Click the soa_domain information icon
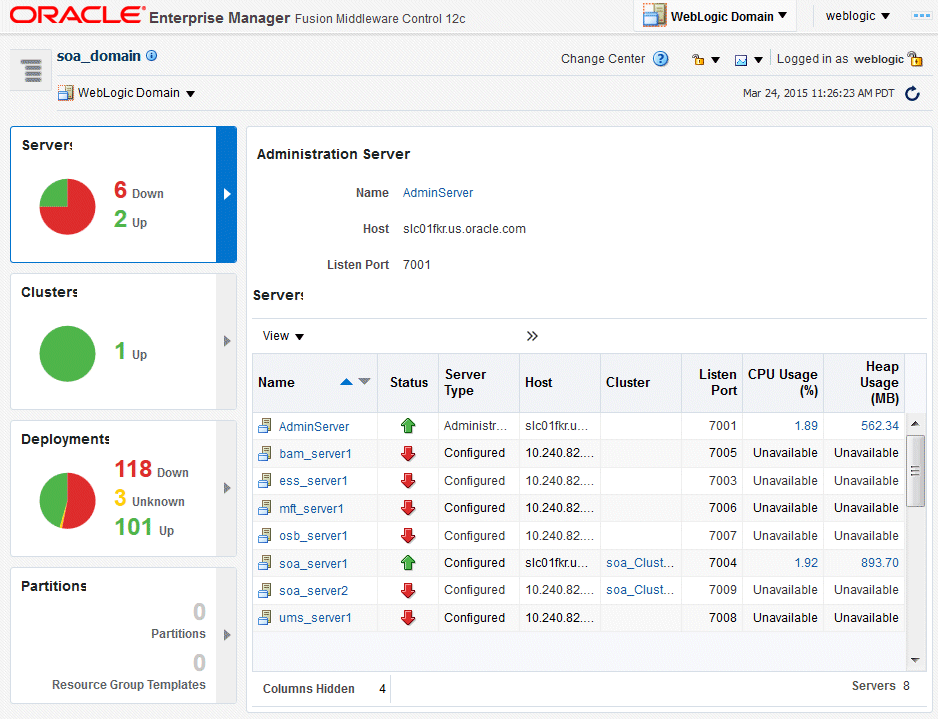Viewport: 938px width, 719px height. coord(152,56)
